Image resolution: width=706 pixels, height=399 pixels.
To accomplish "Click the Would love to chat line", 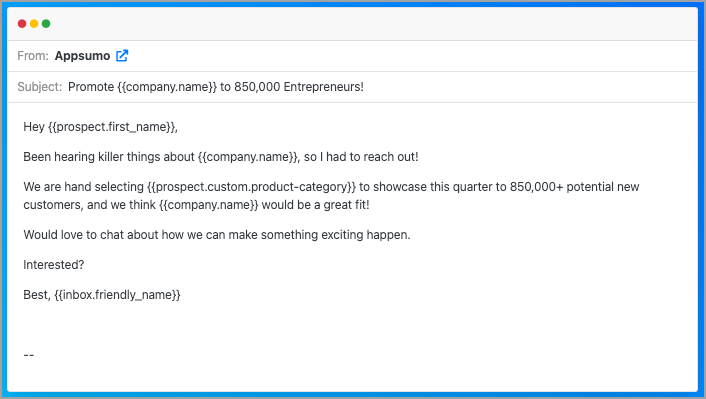I will coord(217,235).
